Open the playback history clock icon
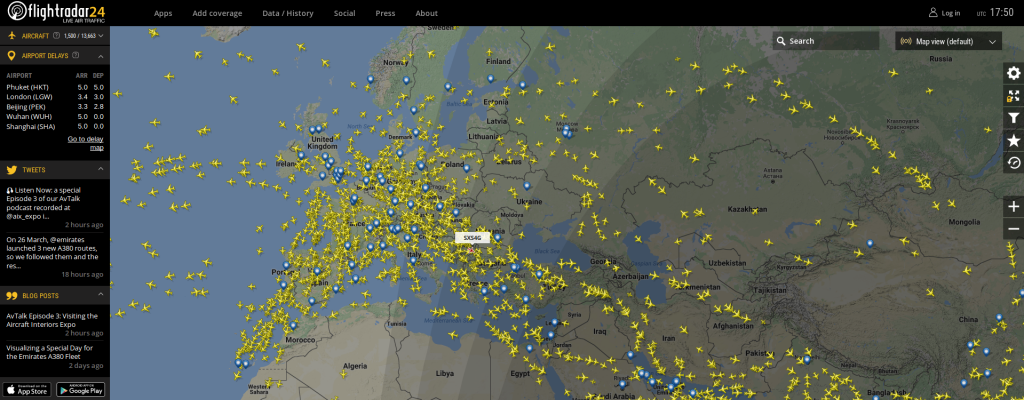 1014,163
